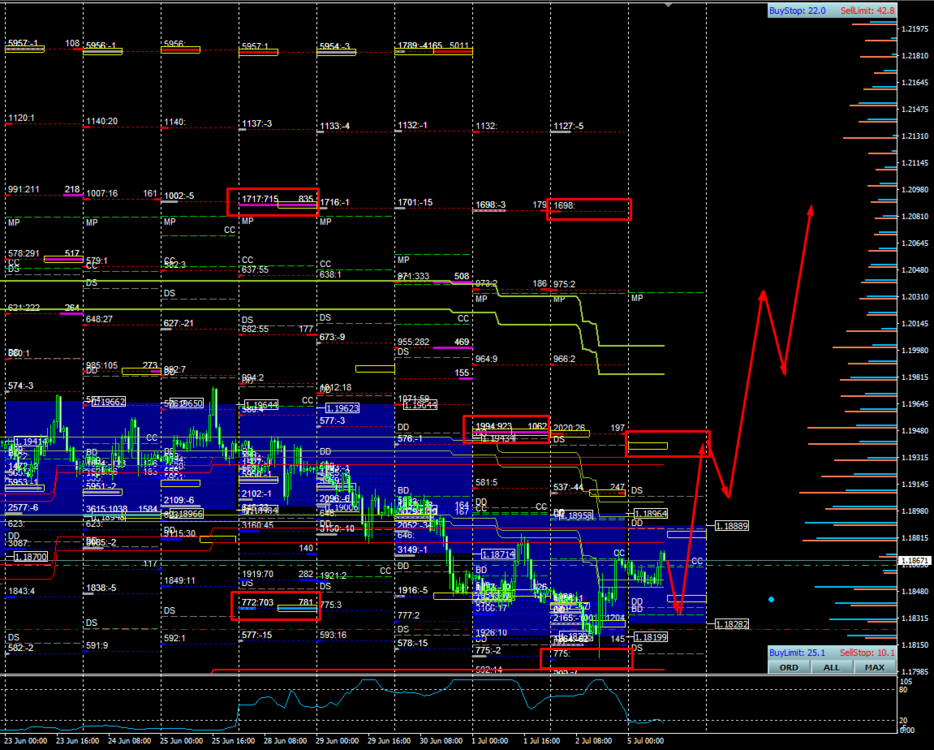Select the 1.18199 level label
The height and width of the screenshot is (750, 934).
click(651, 637)
